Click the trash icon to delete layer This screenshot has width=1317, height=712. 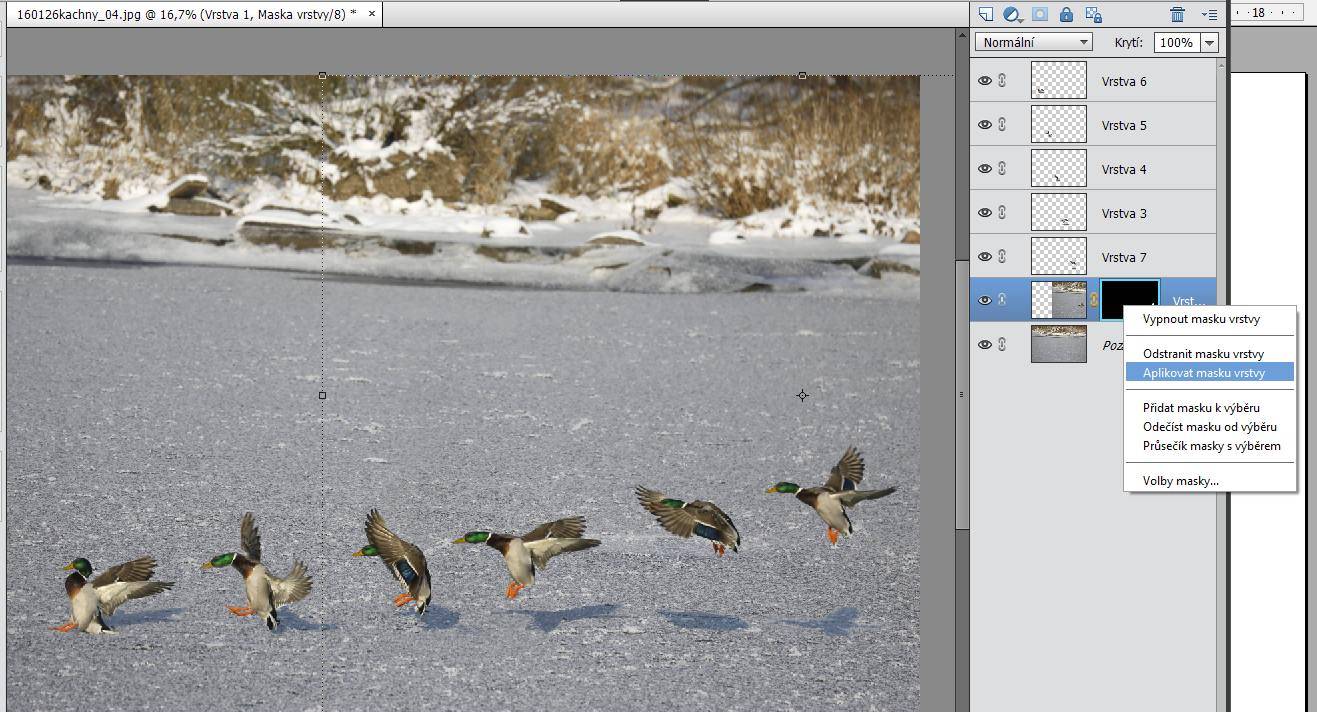[1177, 14]
